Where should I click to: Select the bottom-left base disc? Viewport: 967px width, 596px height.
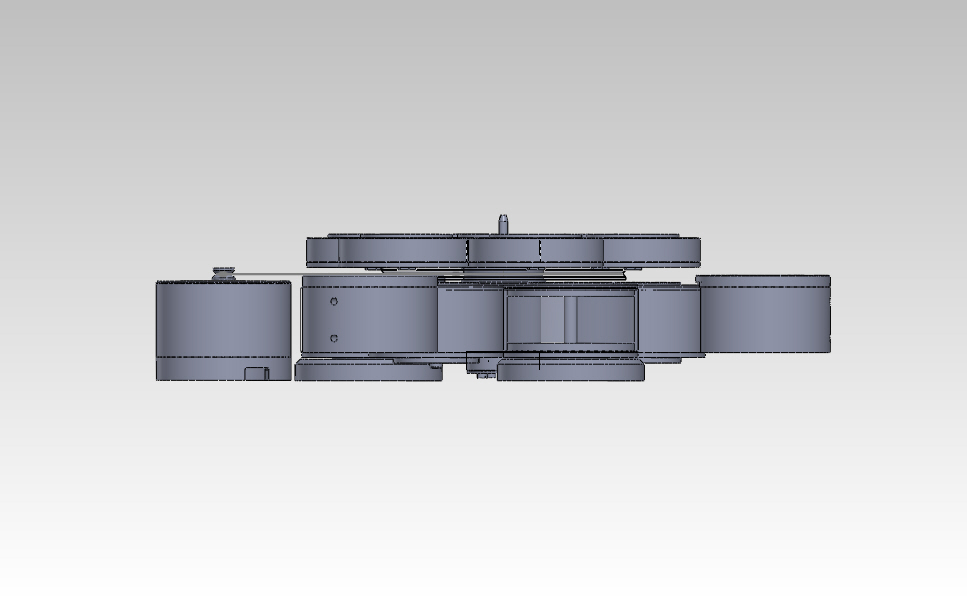[x=368, y=371]
